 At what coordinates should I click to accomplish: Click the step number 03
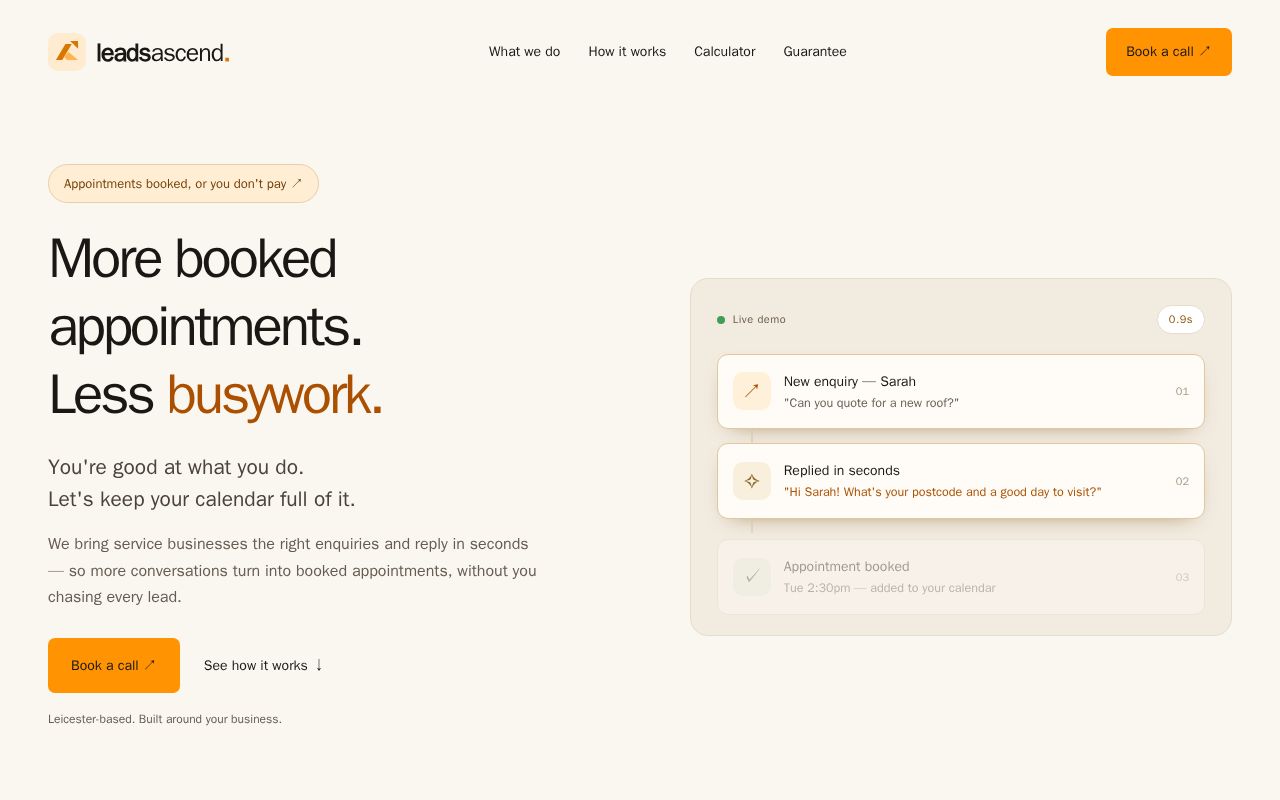pyautogui.click(x=1182, y=578)
